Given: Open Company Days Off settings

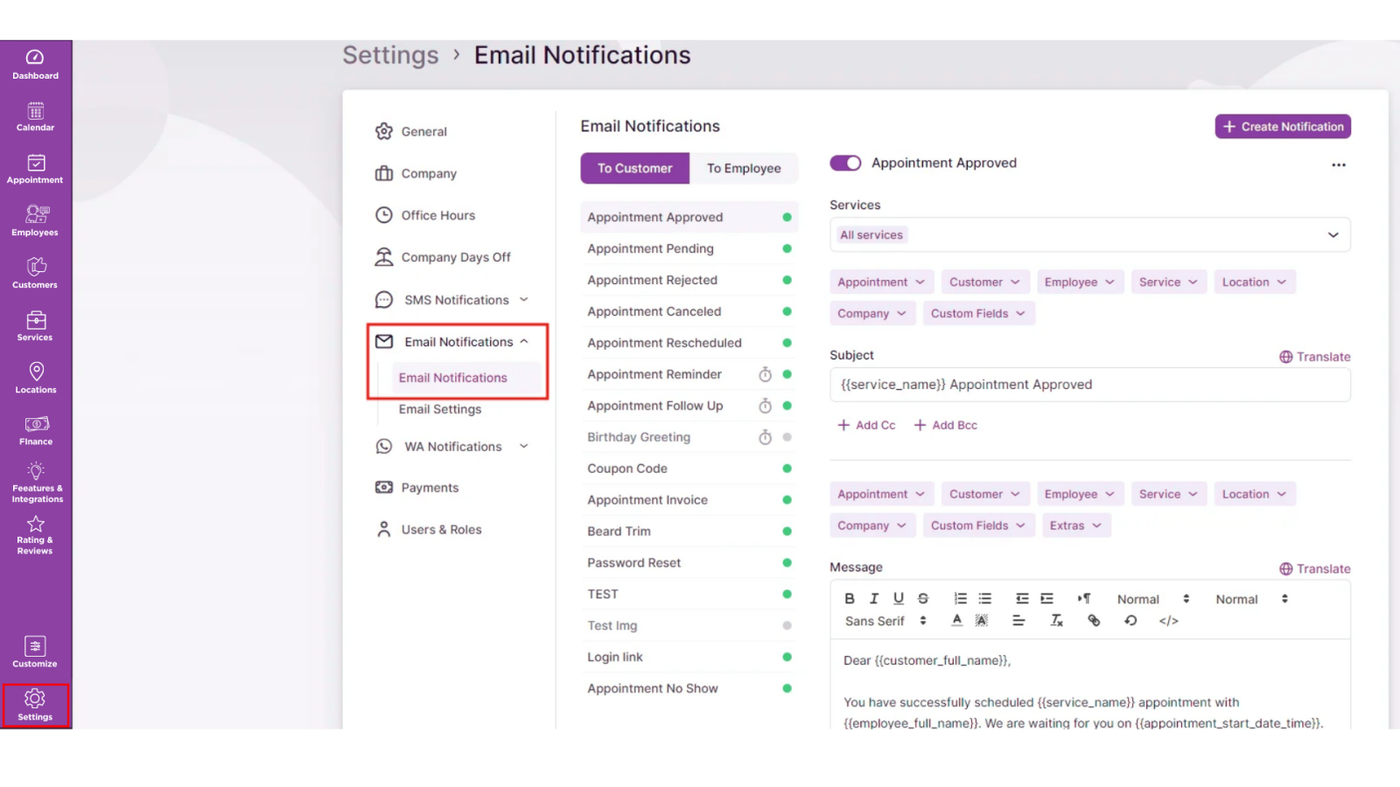Looking at the screenshot, I should [x=443, y=258].
